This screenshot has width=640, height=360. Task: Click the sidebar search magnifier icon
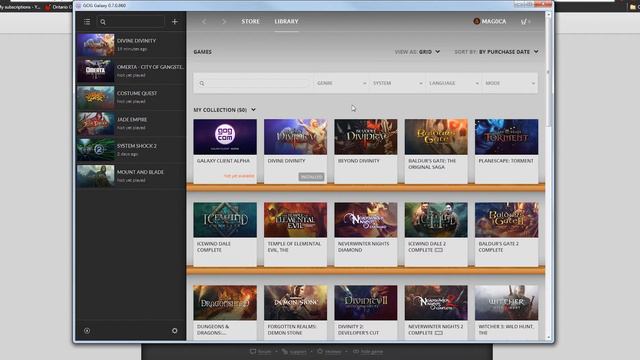[x=103, y=22]
